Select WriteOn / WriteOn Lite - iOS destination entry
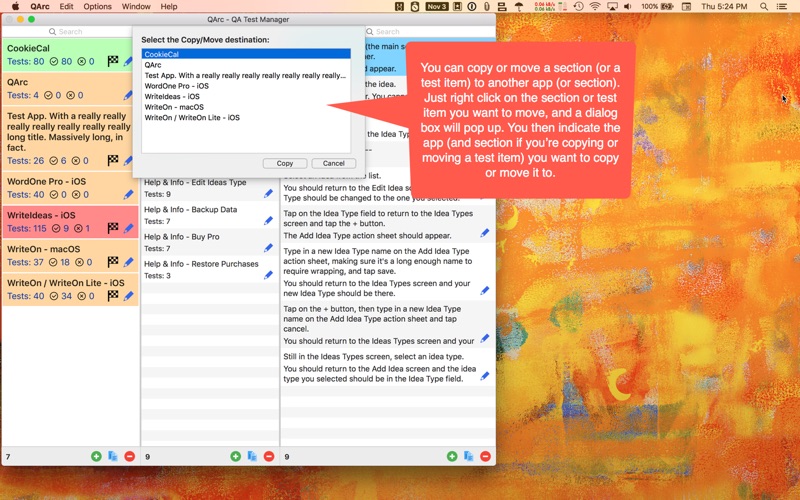The height and width of the screenshot is (500, 800). tap(246, 117)
